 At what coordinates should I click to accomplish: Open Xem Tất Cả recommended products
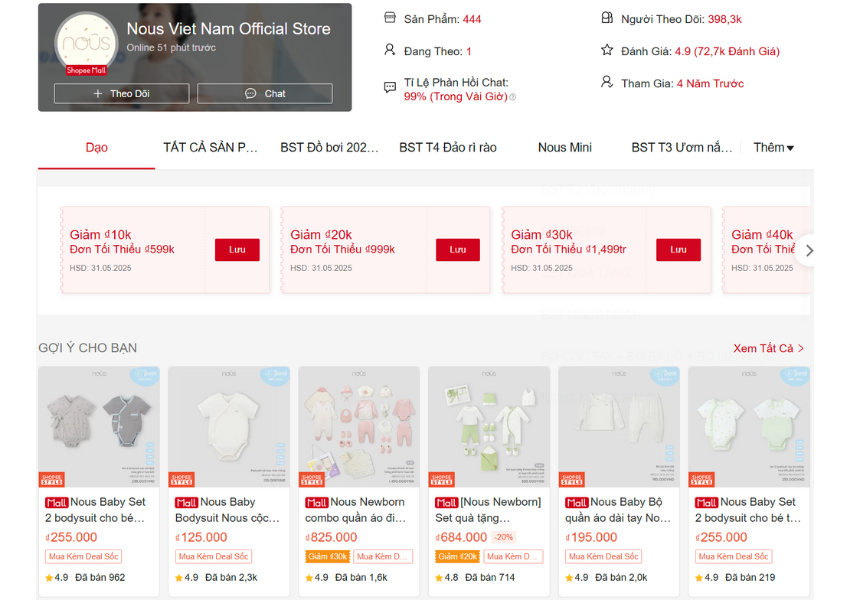tap(768, 348)
